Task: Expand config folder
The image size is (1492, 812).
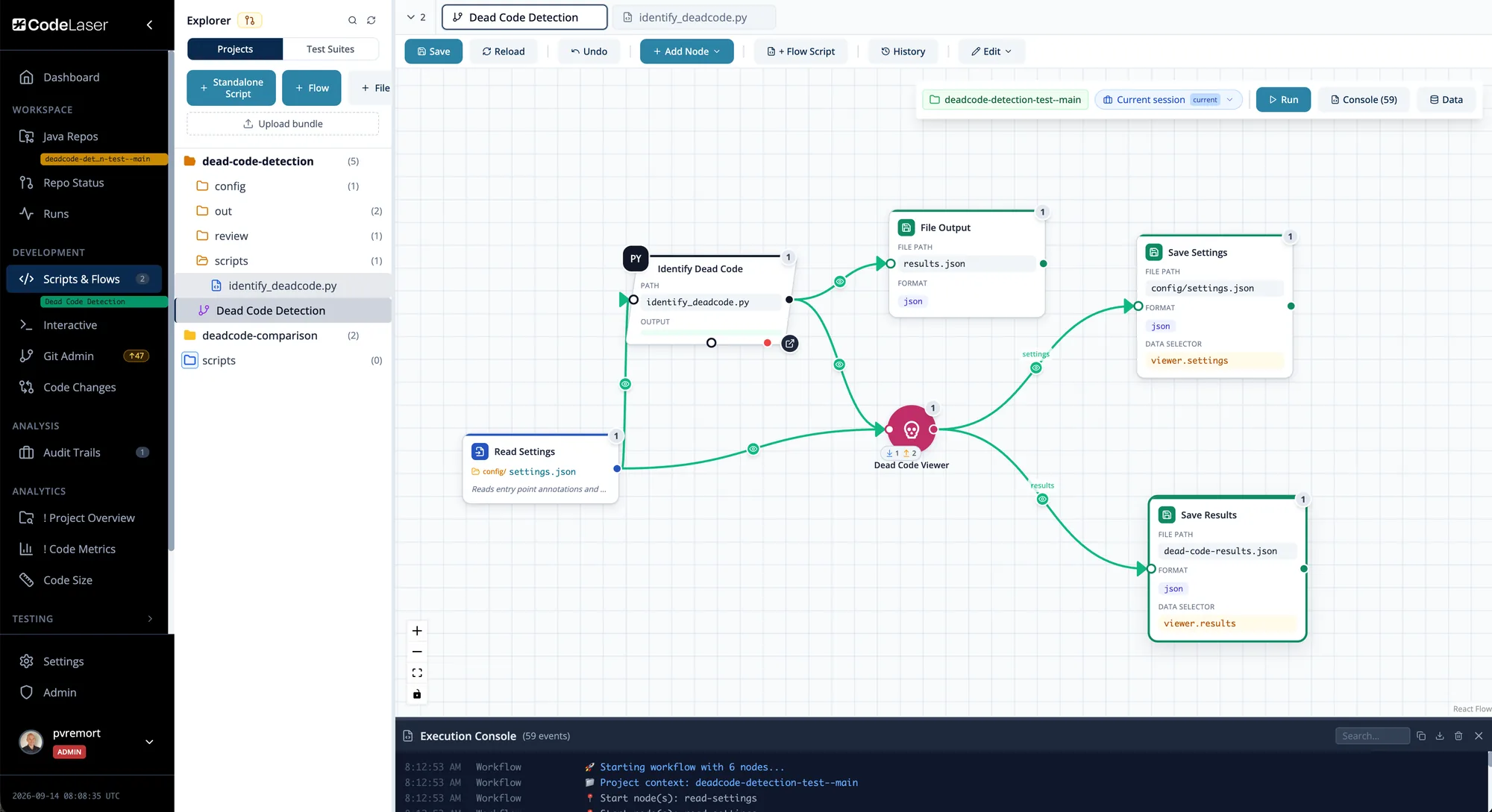Action: [230, 186]
